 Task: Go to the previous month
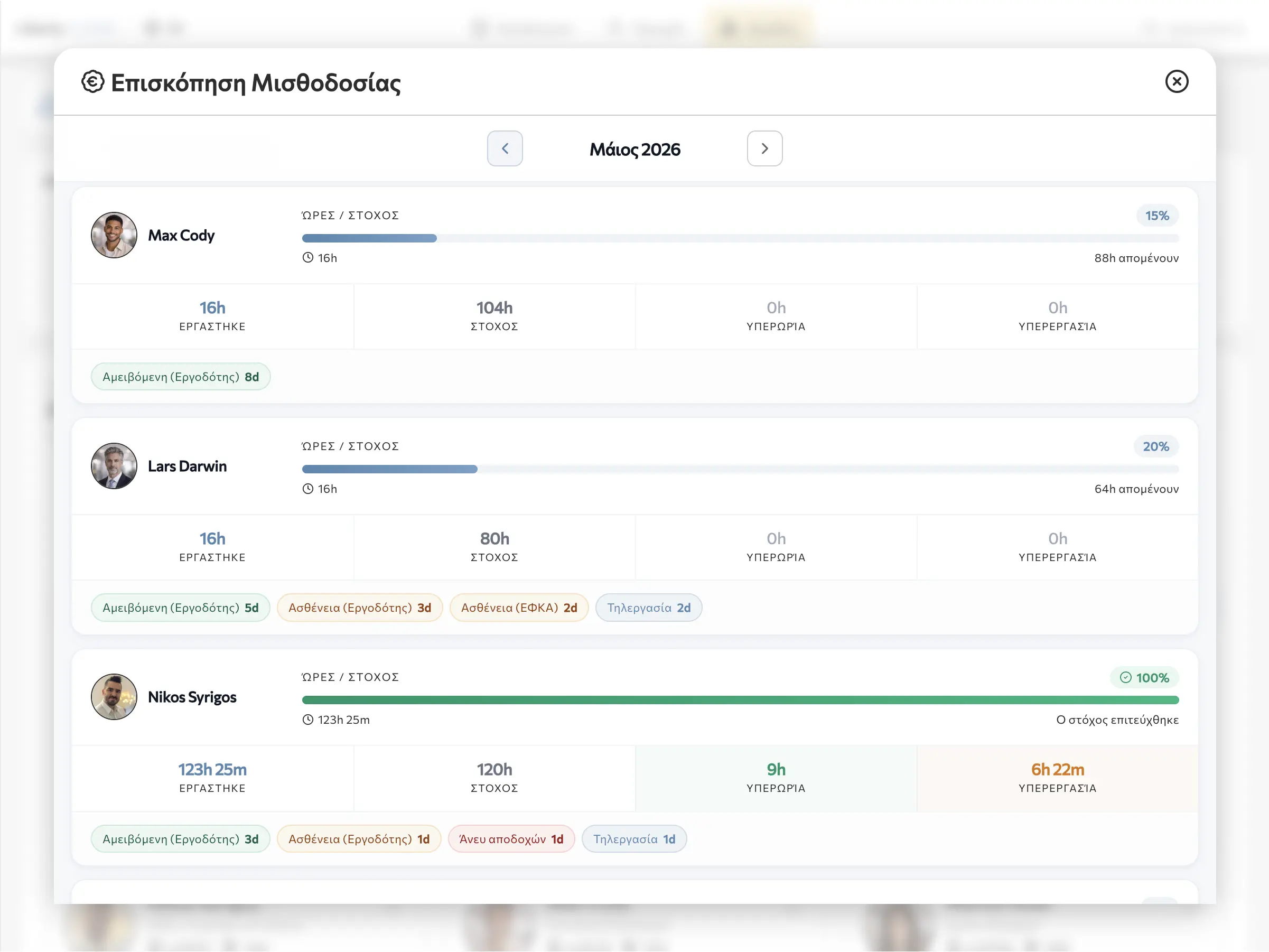tap(505, 148)
